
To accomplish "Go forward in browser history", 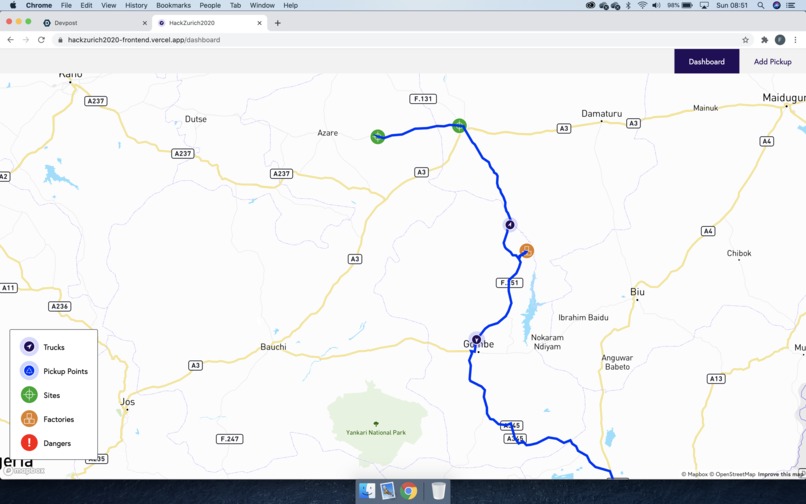I will click(x=26, y=40).
